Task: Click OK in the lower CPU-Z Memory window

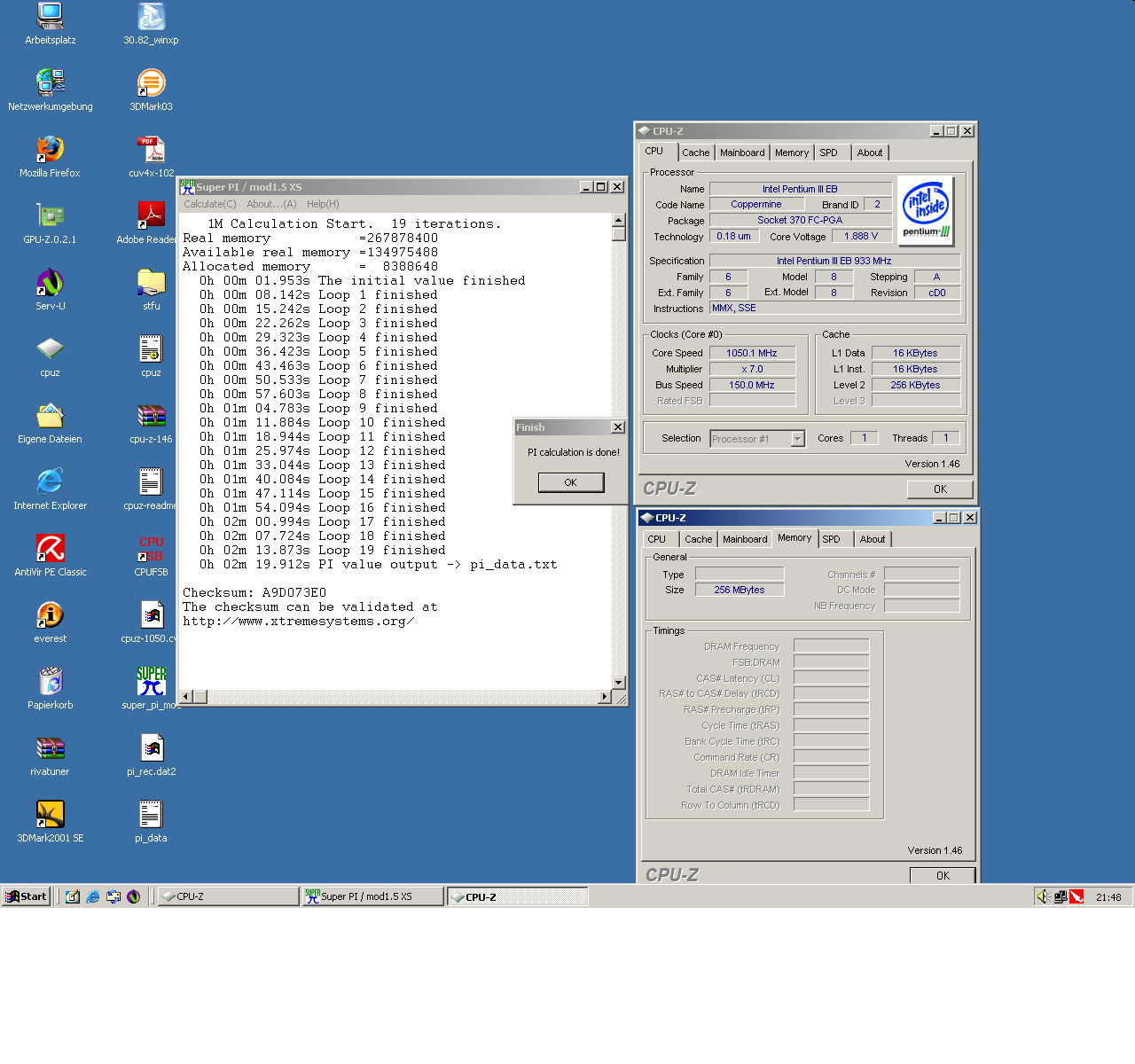Action: (943, 875)
